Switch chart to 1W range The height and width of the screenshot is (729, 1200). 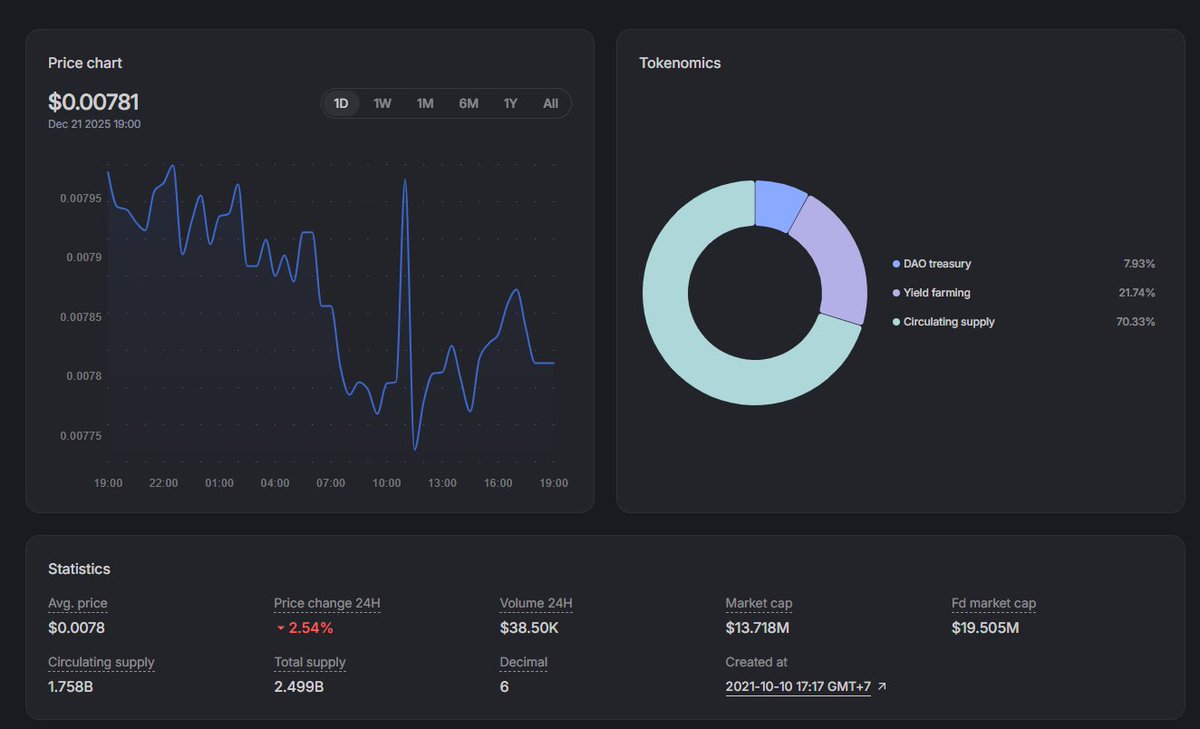[382, 104]
